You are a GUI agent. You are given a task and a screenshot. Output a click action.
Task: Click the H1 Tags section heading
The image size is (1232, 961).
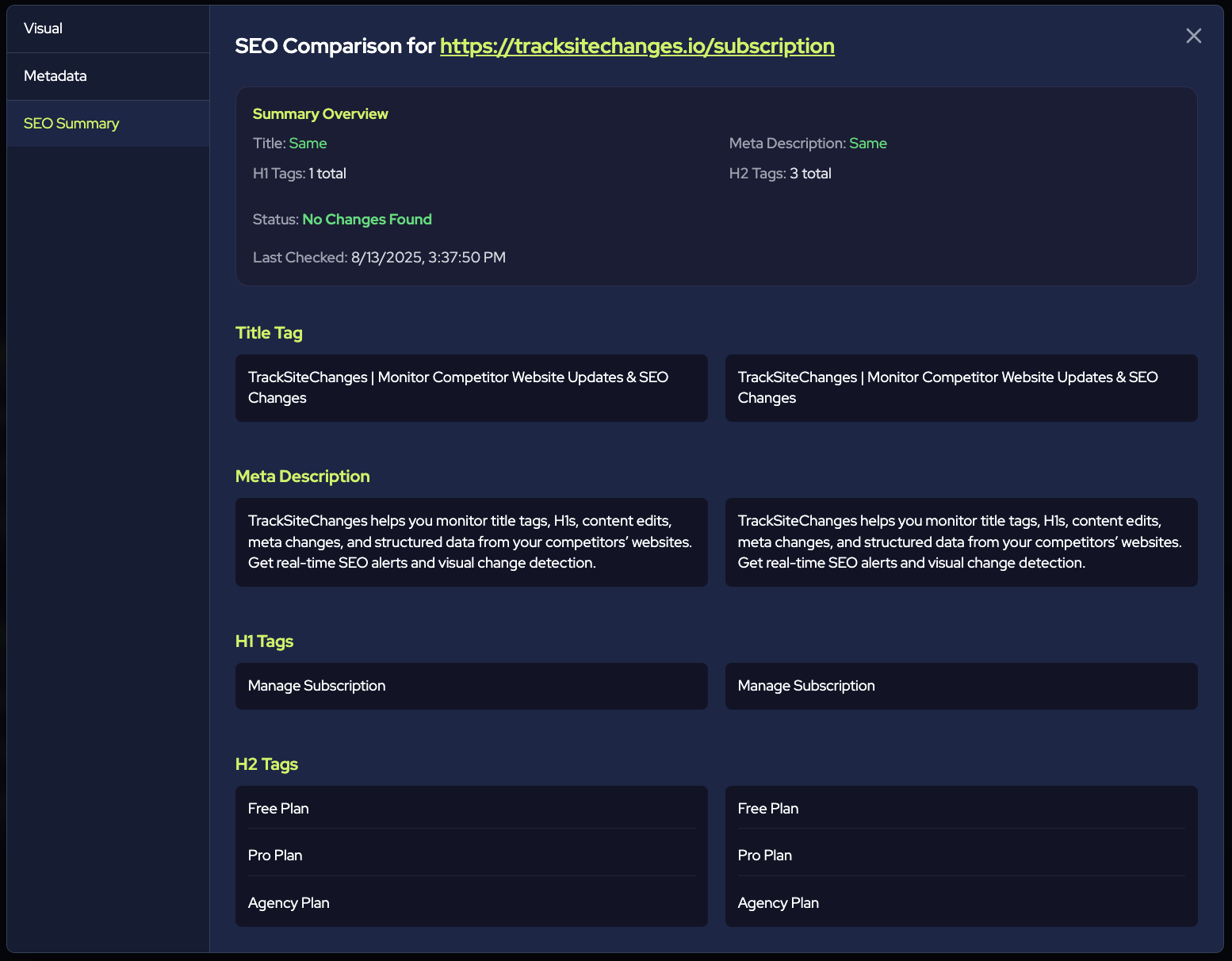tap(264, 641)
